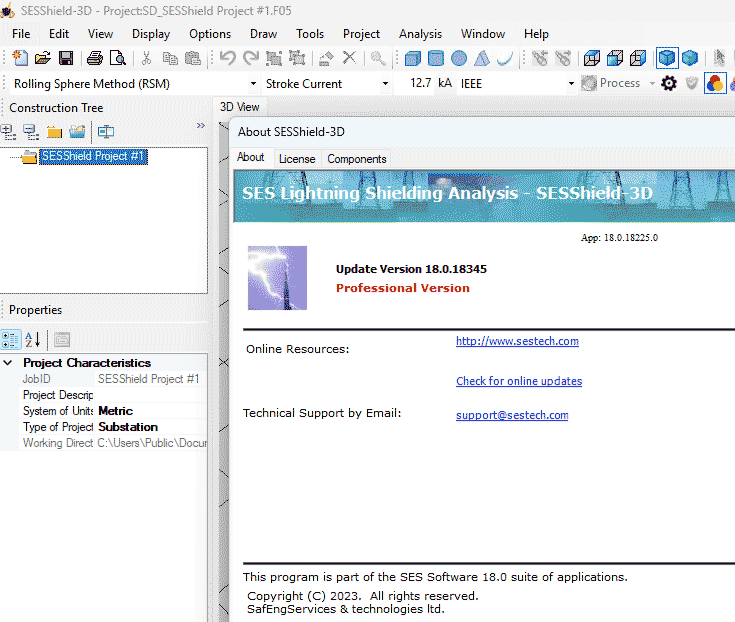Screen dimensions: 735x622
Task: Select the 3D View tab
Action: tap(240, 107)
